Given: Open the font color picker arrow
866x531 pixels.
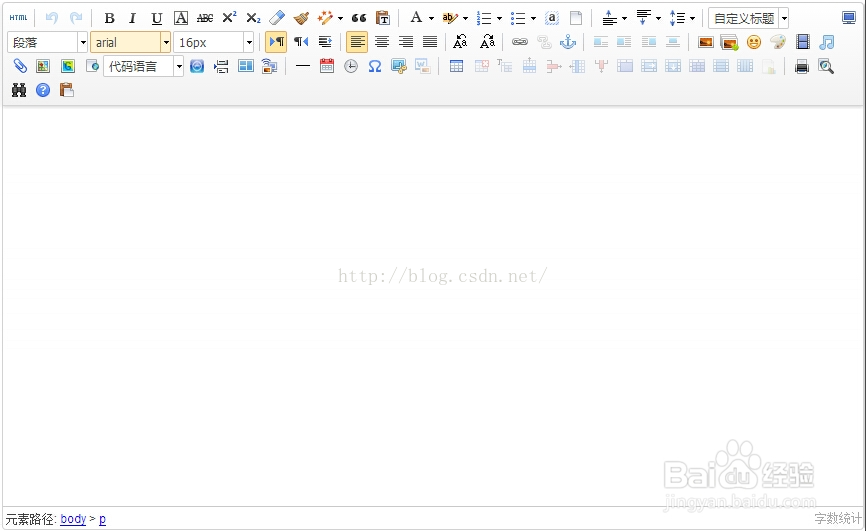Looking at the screenshot, I should 431,18.
